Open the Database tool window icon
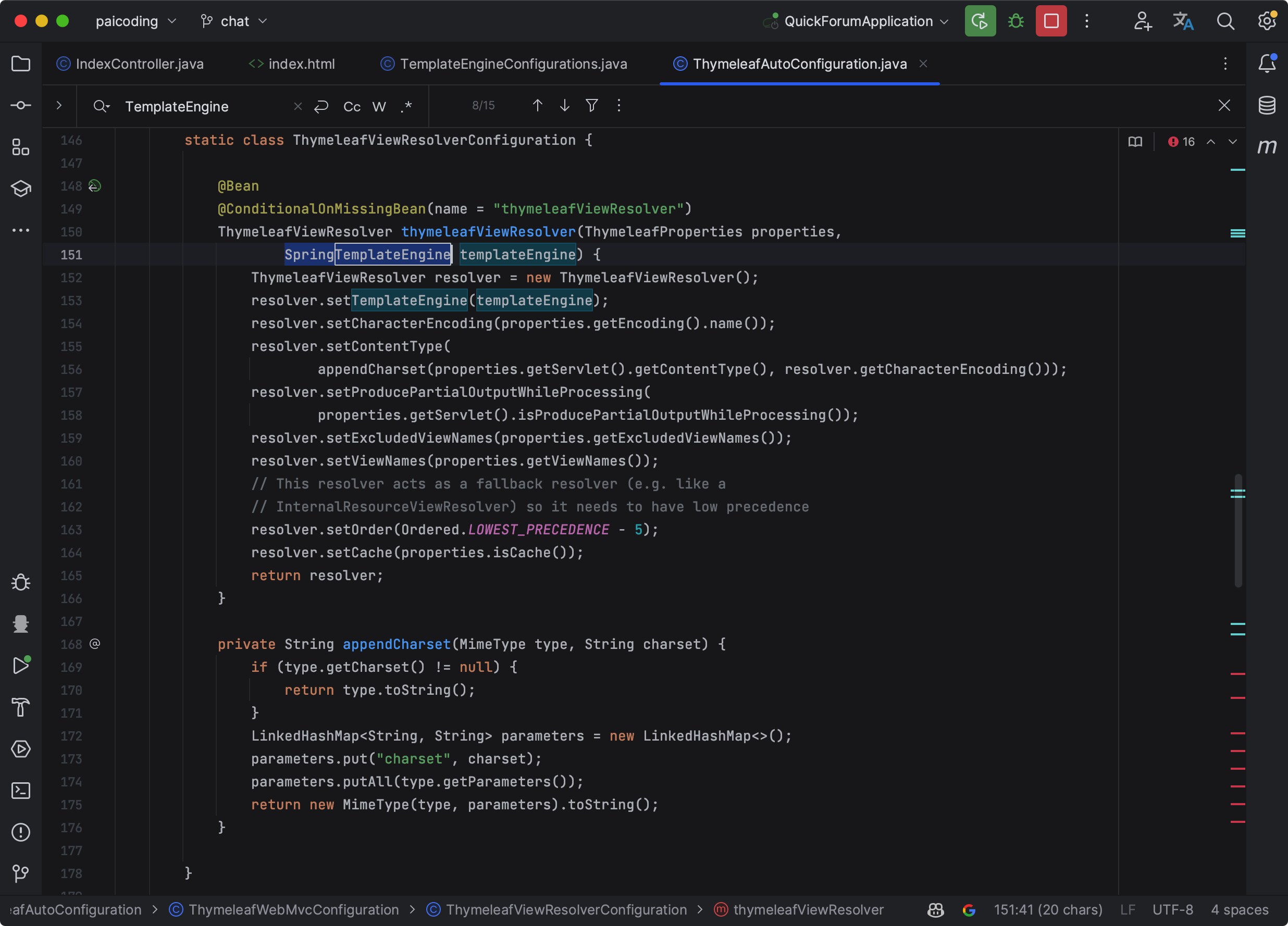Viewport: 1288px width, 926px height. [x=1267, y=106]
